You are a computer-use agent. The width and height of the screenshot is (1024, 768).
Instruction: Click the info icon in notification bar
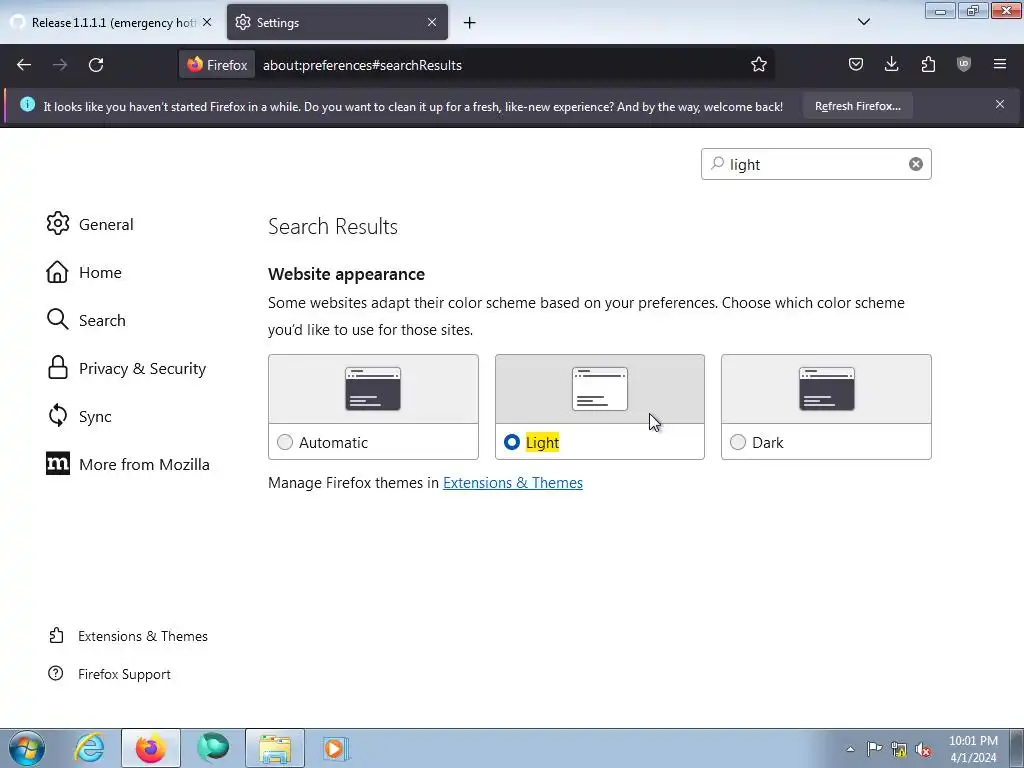[27, 104]
